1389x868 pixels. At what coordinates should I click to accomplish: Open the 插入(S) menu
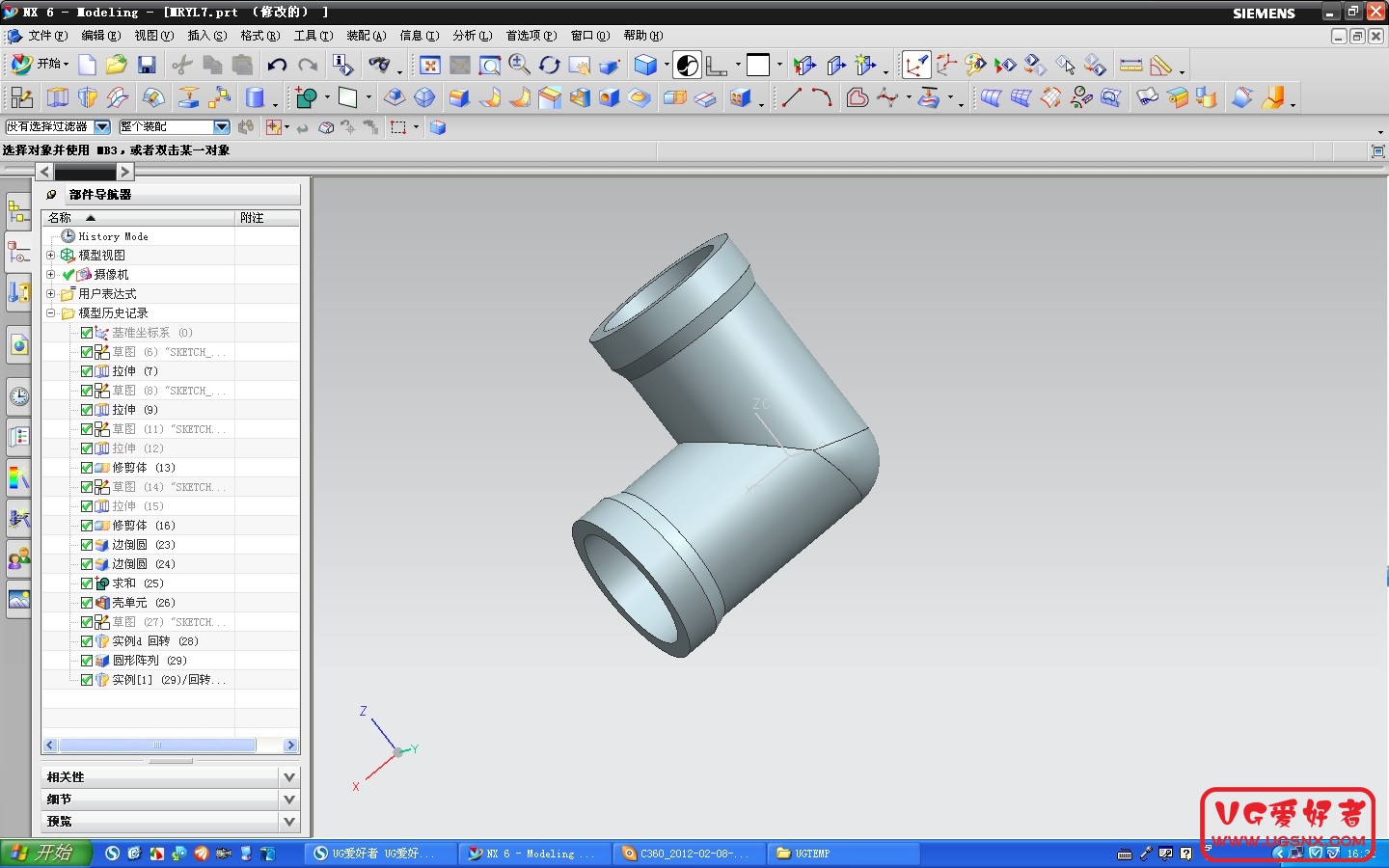[207, 36]
